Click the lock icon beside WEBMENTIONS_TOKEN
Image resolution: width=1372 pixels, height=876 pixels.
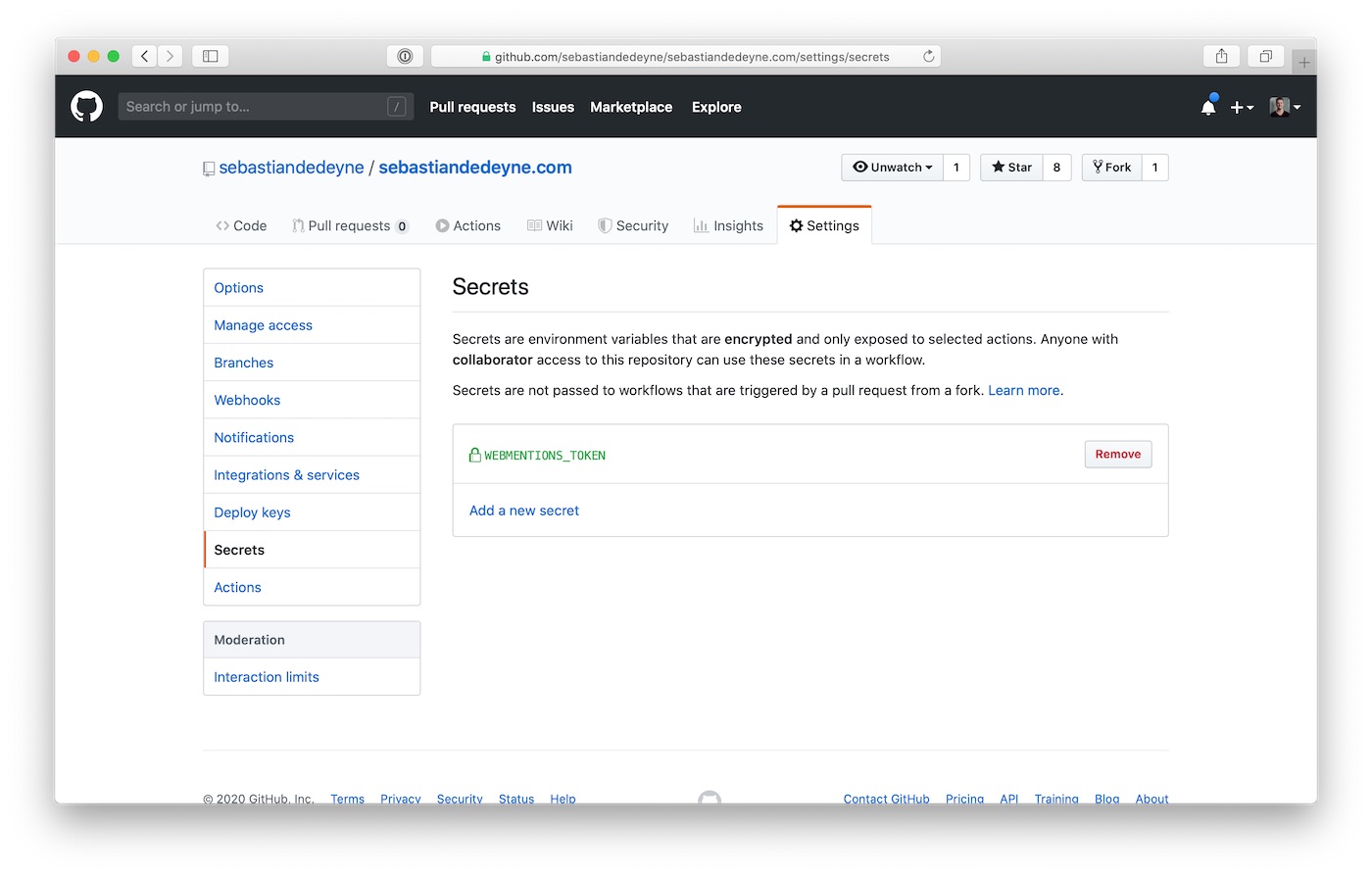475,455
